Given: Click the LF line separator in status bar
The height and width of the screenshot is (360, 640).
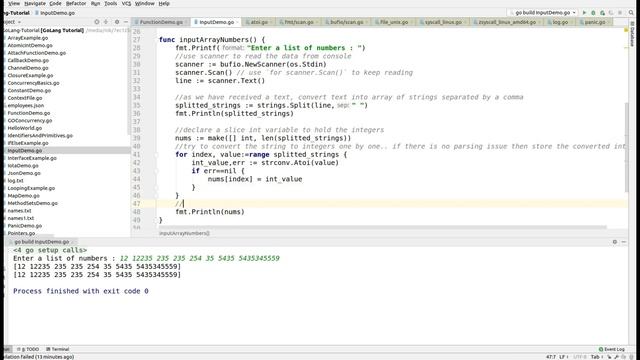Looking at the screenshot, I should (563, 357).
